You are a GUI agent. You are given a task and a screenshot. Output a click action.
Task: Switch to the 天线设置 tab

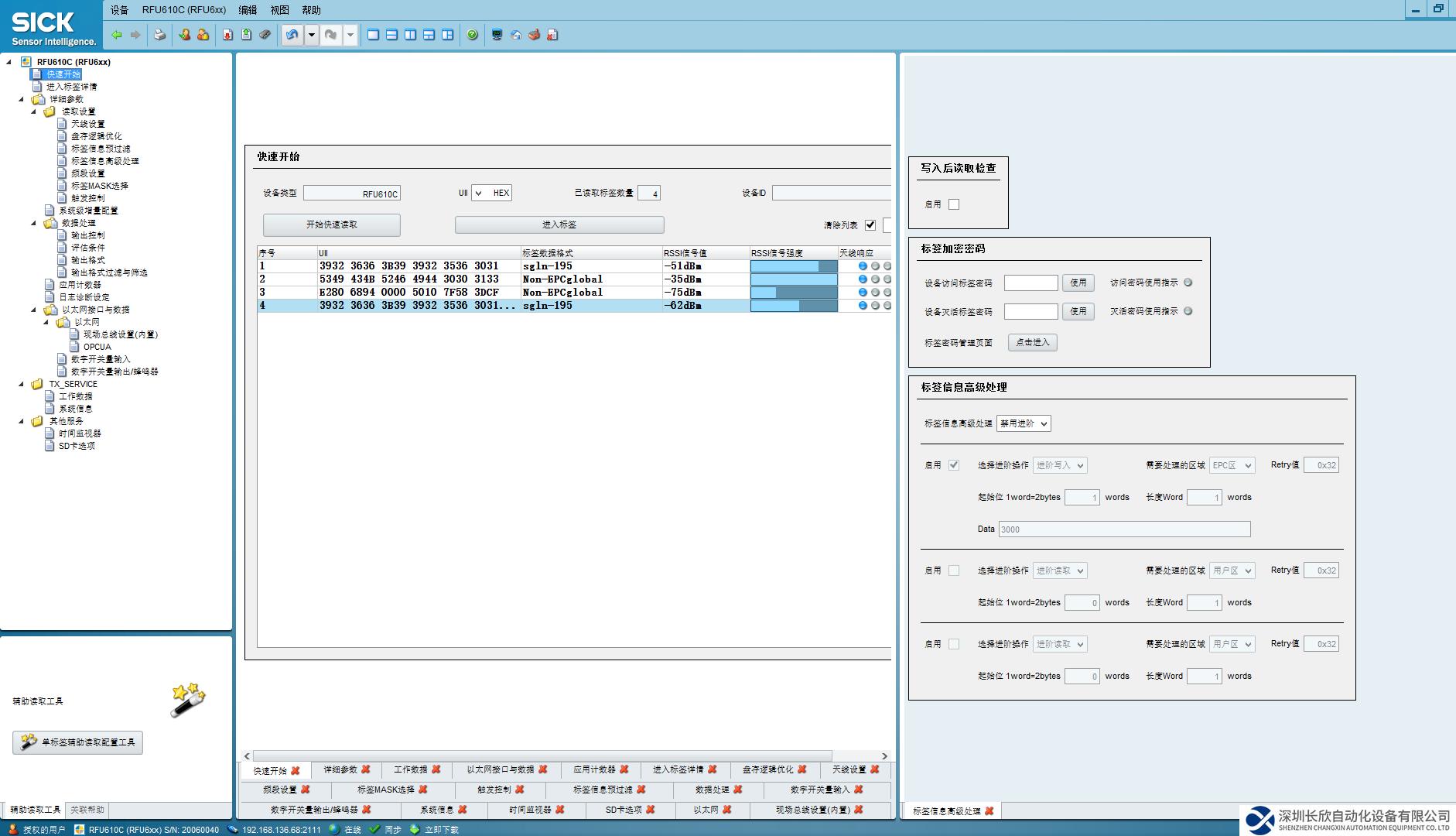click(849, 769)
